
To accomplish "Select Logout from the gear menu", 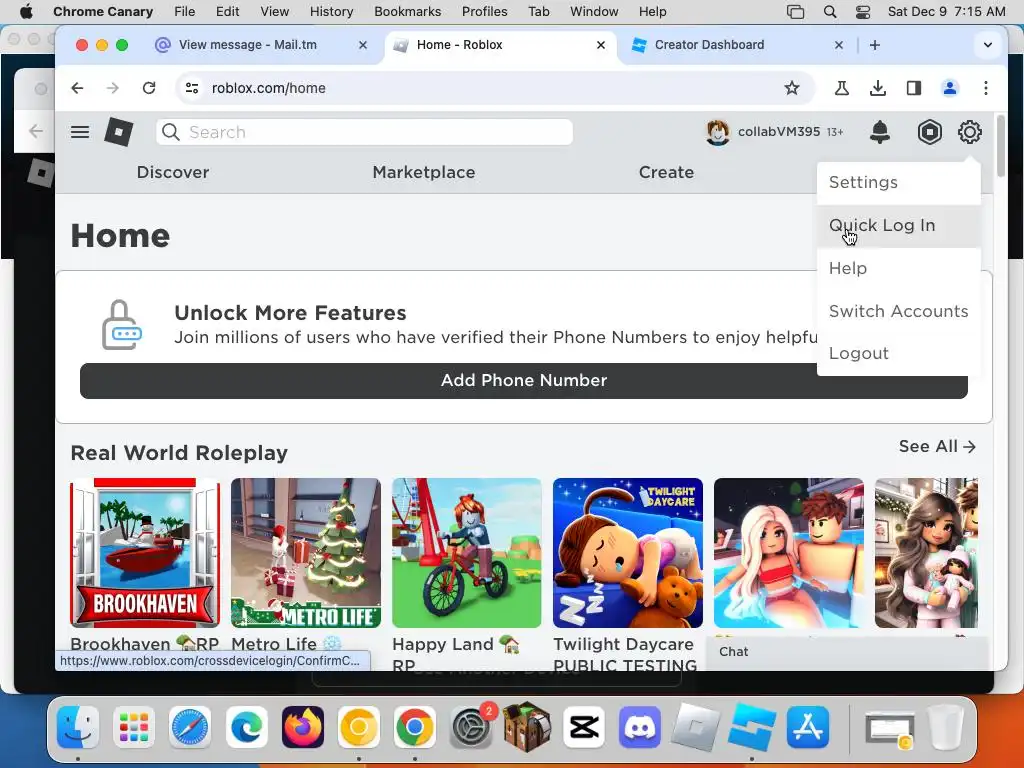I will [899, 354].
